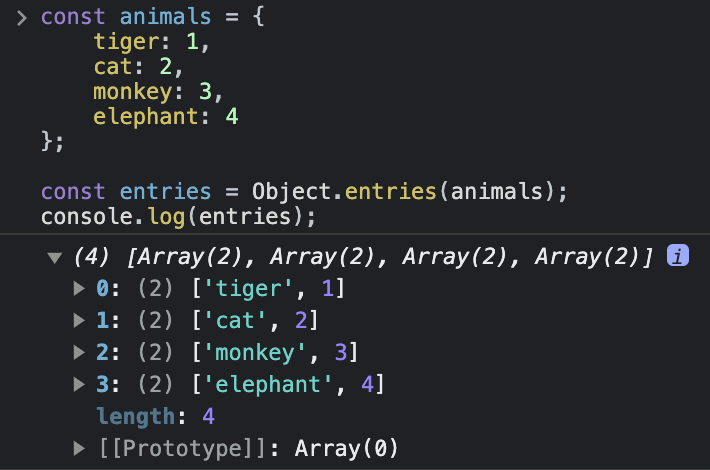Click the info icon beside the array summary
The width and height of the screenshot is (710, 470).
(677, 255)
